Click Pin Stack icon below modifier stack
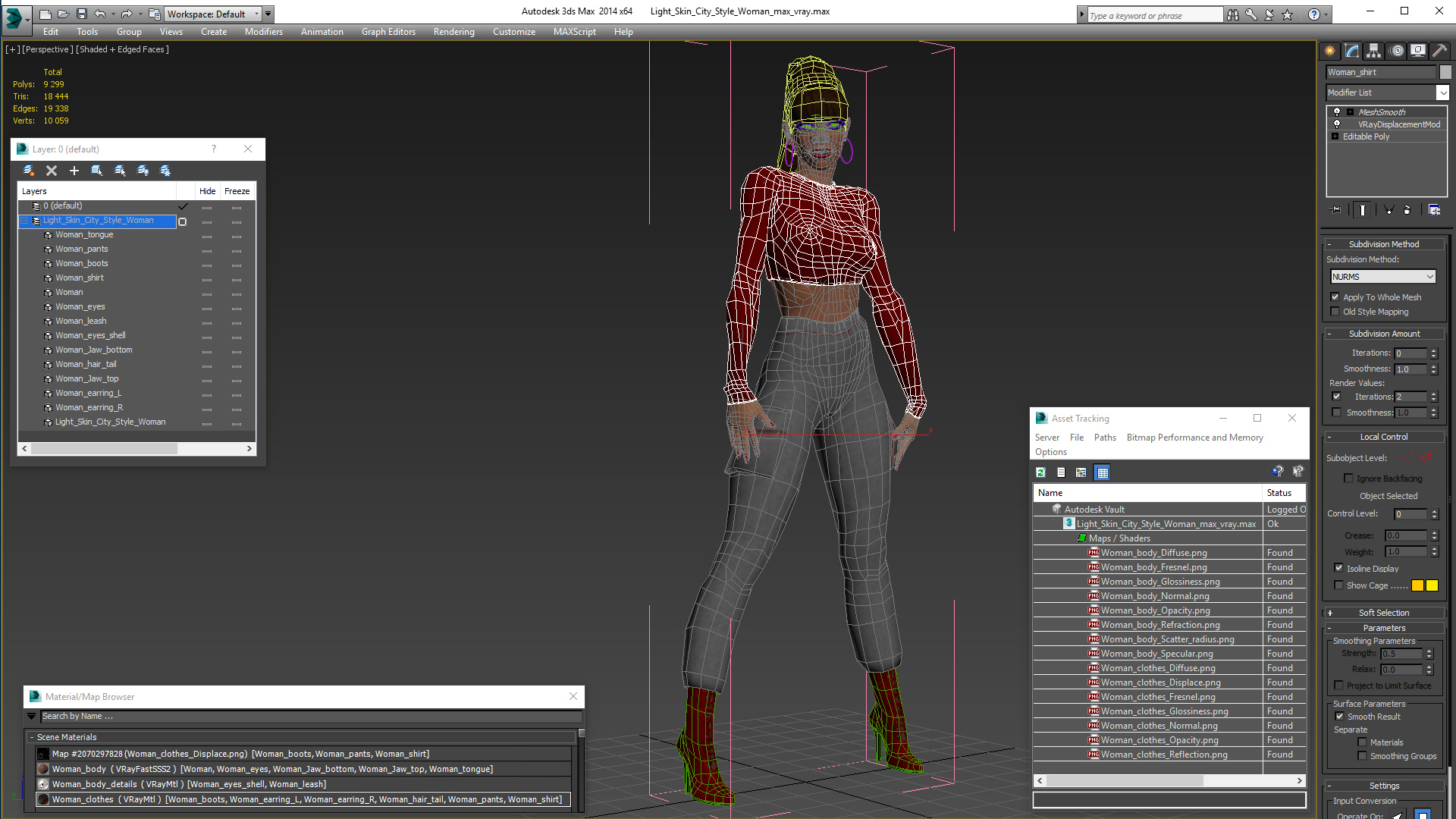Viewport: 1456px width, 819px height. (1336, 210)
